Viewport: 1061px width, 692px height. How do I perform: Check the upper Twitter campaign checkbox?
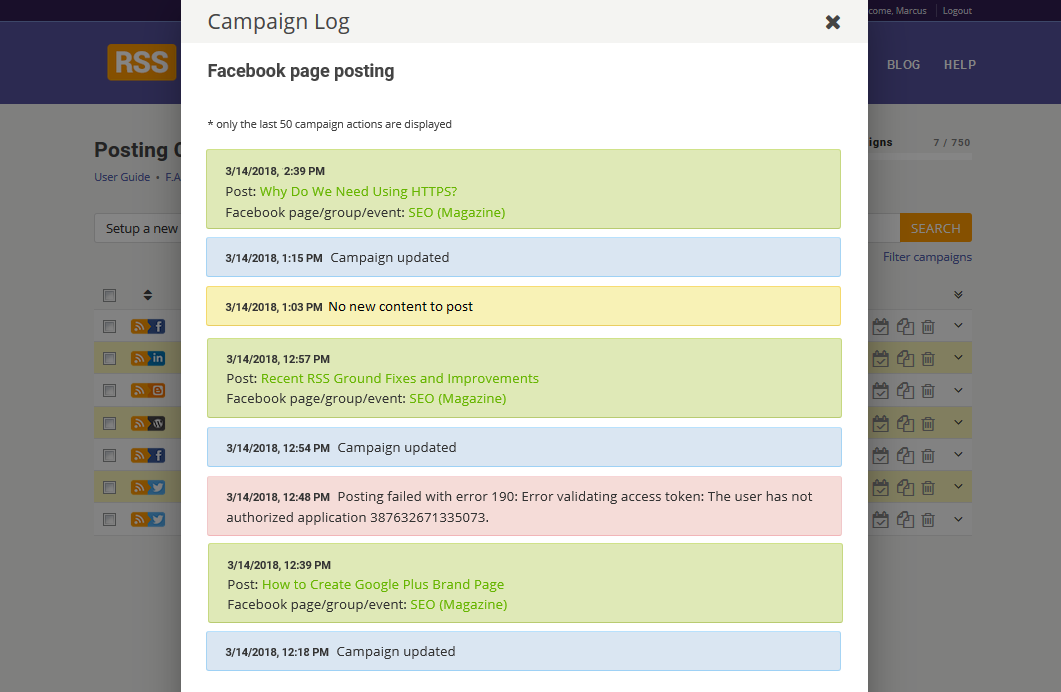pyautogui.click(x=110, y=487)
